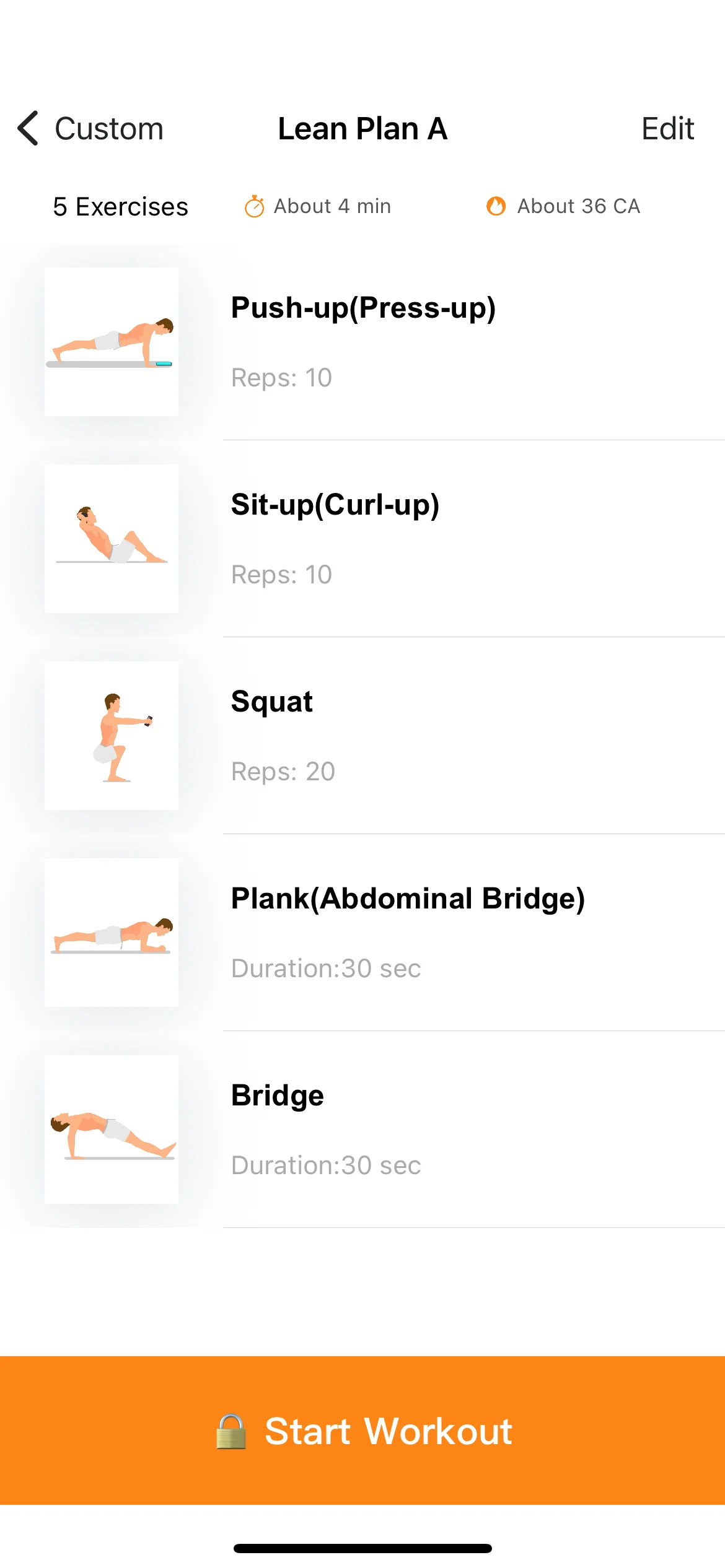Image resolution: width=725 pixels, height=1568 pixels.
Task: Select the Push-up(Press-up) exercise title
Action: click(x=363, y=308)
